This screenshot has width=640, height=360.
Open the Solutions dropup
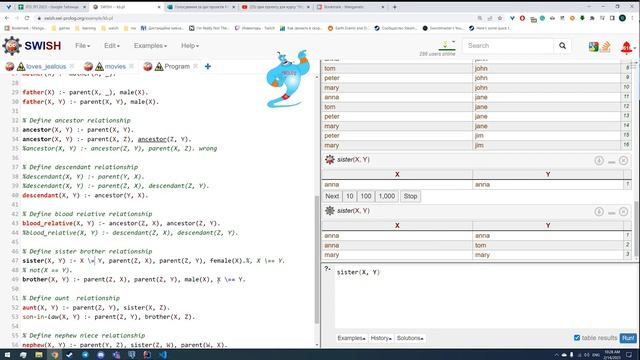click(410, 338)
